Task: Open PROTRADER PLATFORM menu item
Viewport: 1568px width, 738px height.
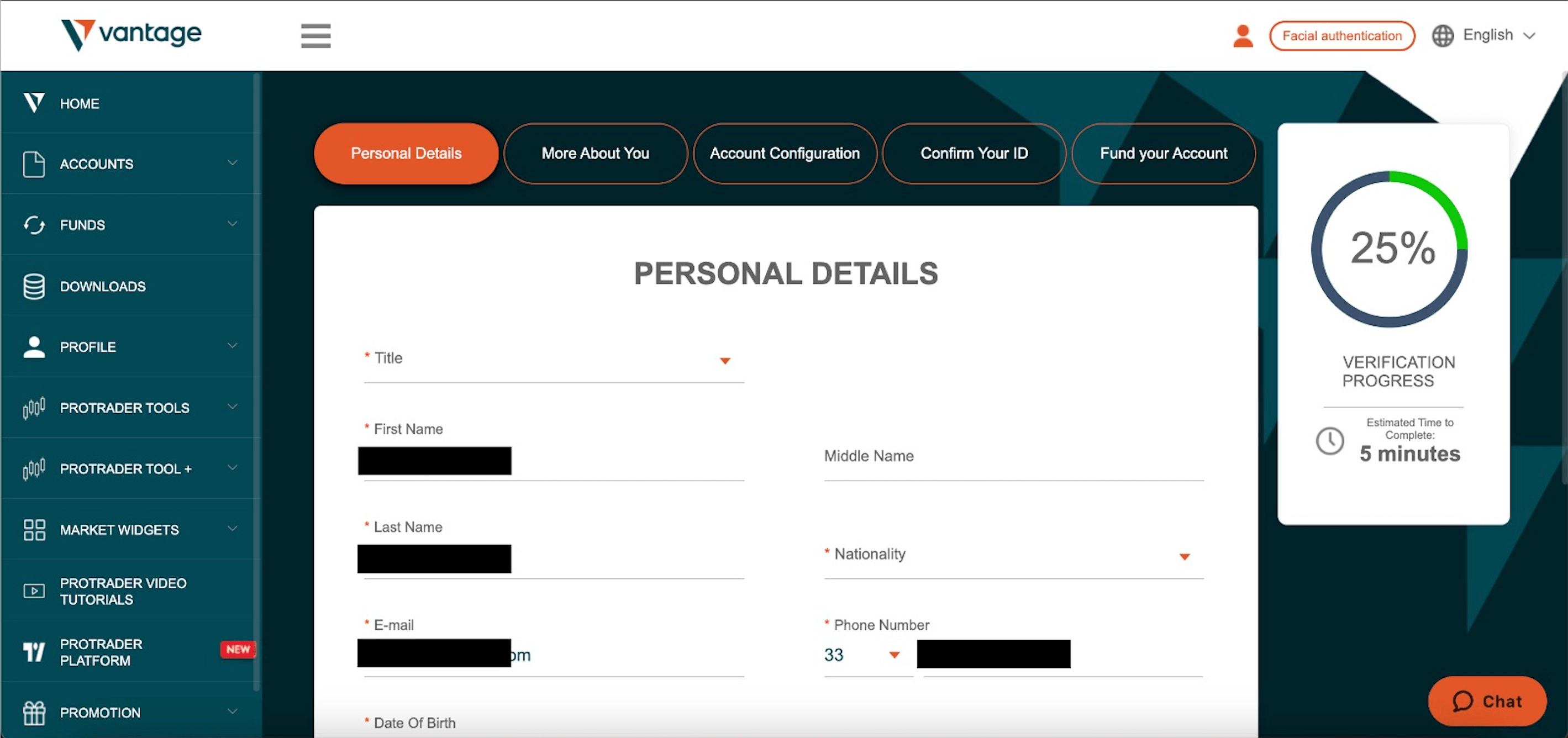Action: click(130, 652)
